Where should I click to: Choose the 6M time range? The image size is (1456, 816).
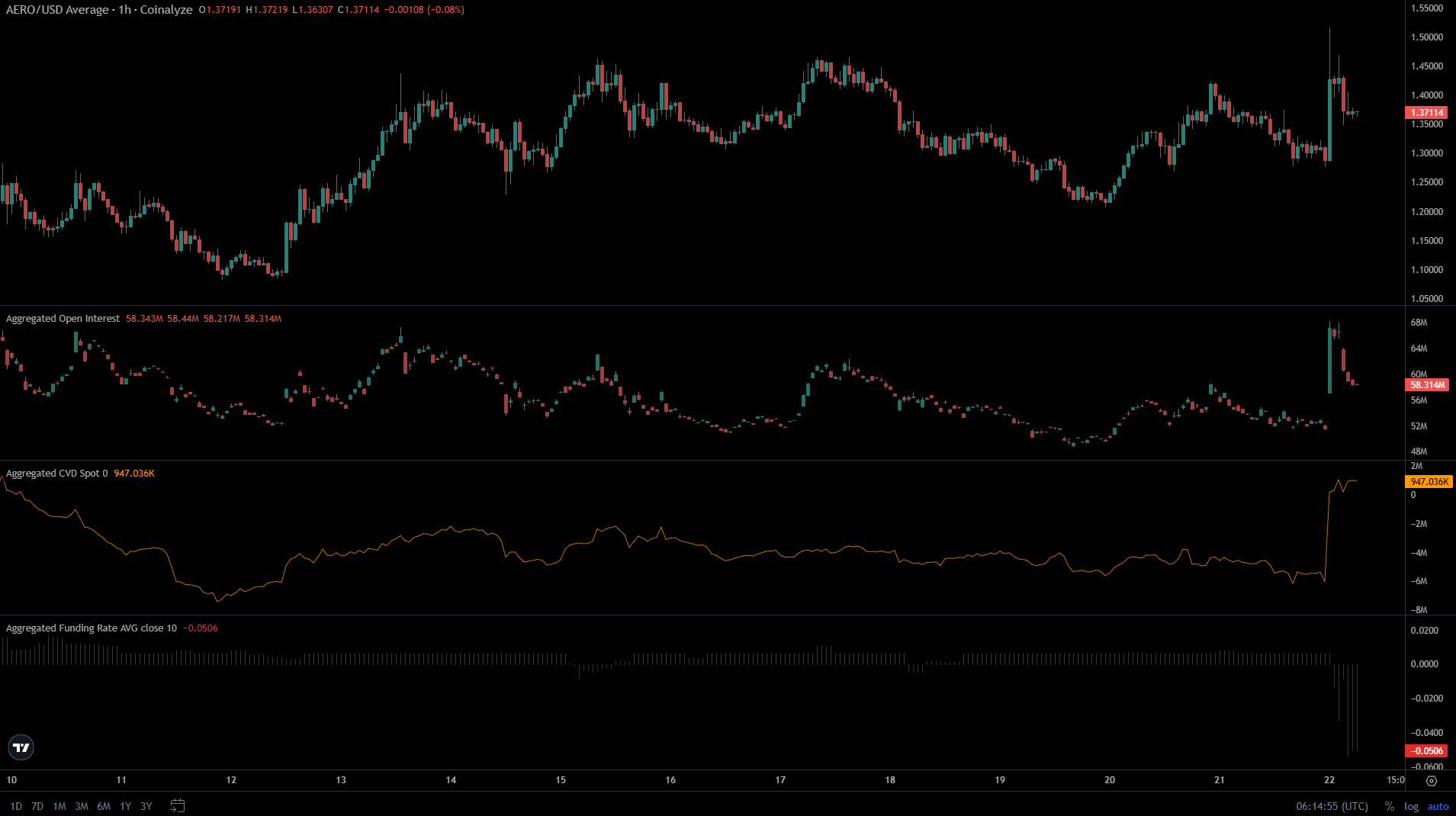[x=104, y=806]
